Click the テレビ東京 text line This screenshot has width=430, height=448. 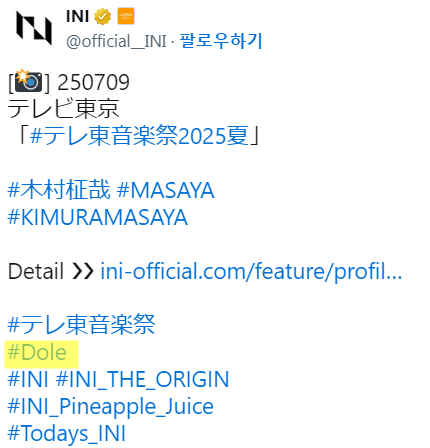(63, 109)
